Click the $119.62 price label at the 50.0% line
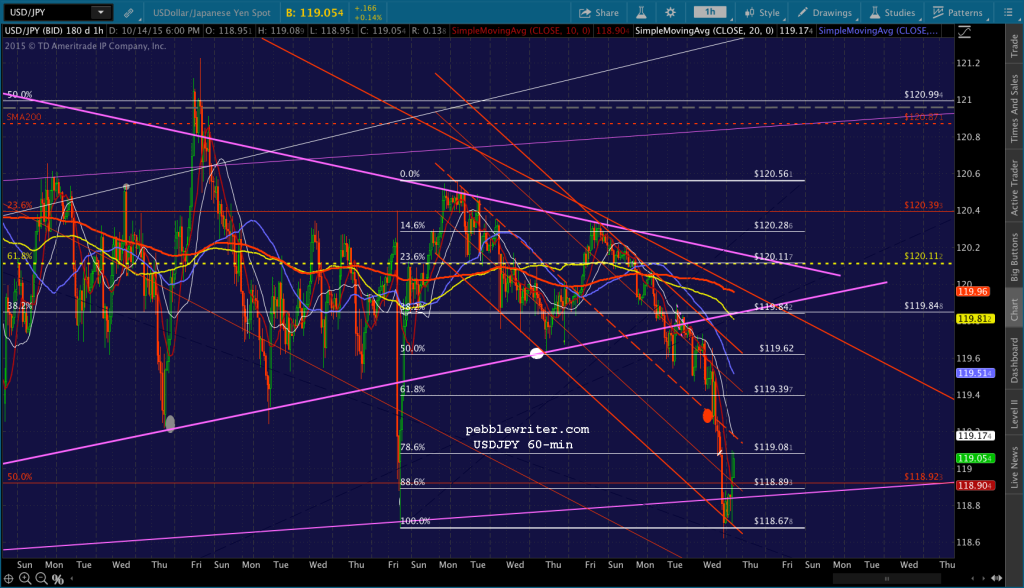Screen dimensions: 1024x588 coord(776,348)
